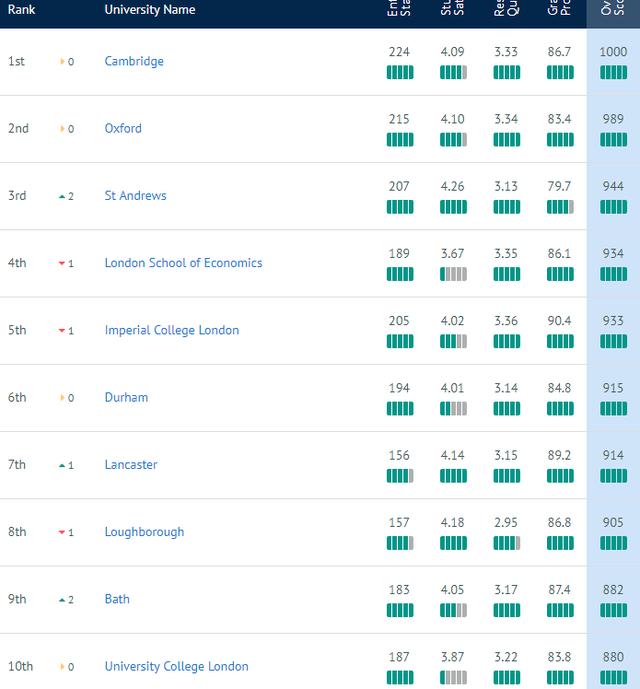Click Durham orange no-change arrow icon
640x689 pixels.
[62, 398]
